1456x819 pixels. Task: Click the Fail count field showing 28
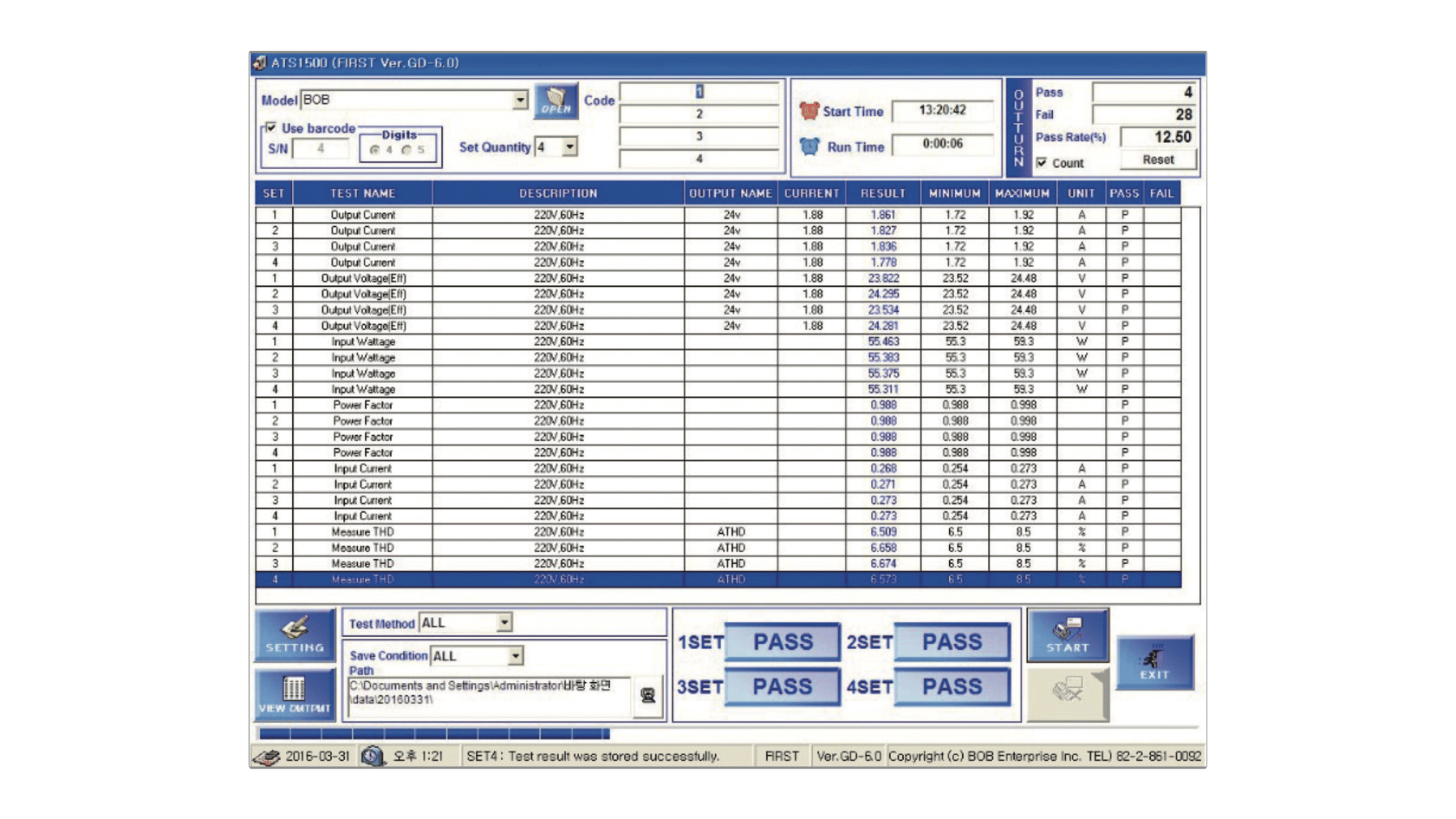[1144, 114]
